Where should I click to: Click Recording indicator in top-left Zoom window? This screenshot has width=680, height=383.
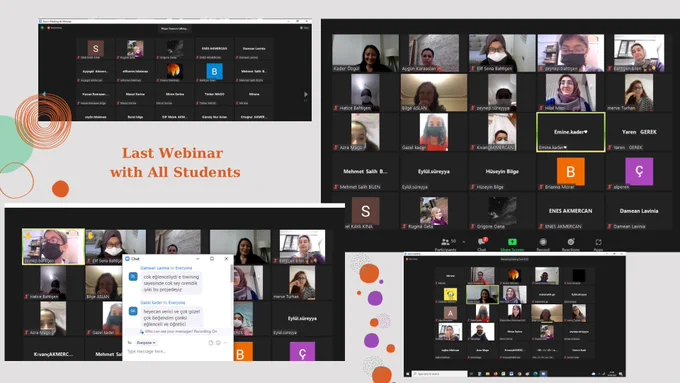point(55,28)
